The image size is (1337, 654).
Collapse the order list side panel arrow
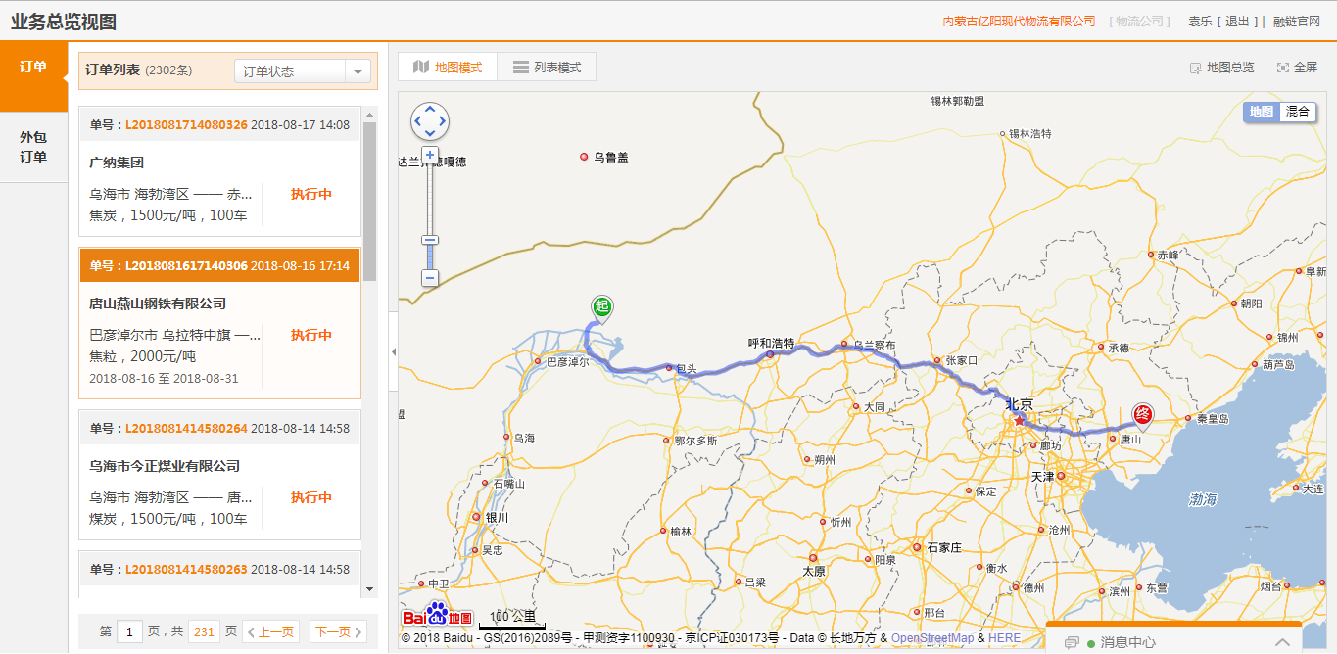click(x=393, y=352)
